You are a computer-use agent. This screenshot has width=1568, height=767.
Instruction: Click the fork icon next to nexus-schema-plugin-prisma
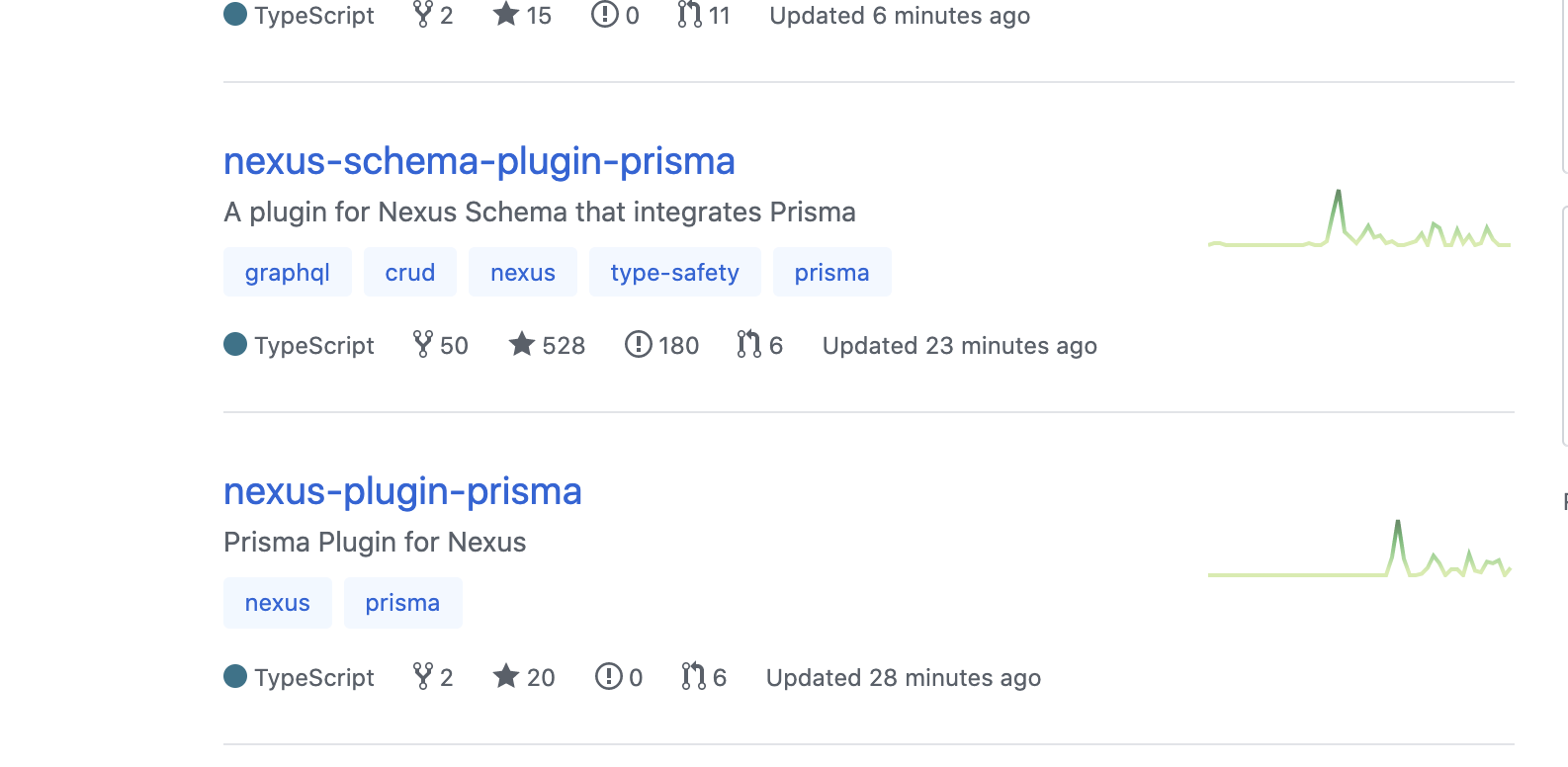(424, 345)
